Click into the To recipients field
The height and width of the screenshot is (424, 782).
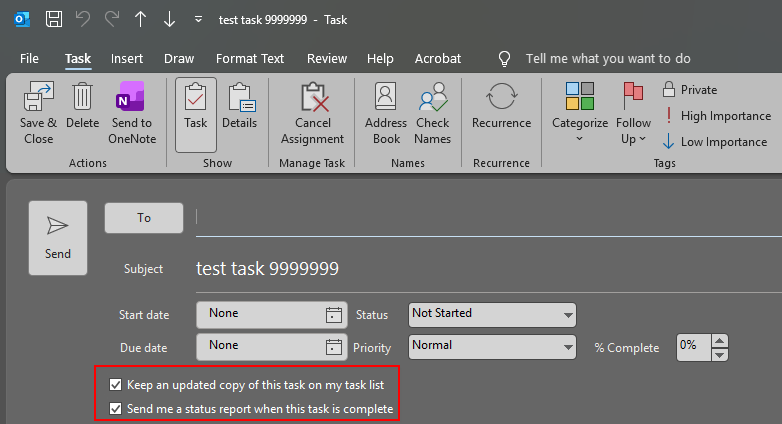click(x=489, y=218)
